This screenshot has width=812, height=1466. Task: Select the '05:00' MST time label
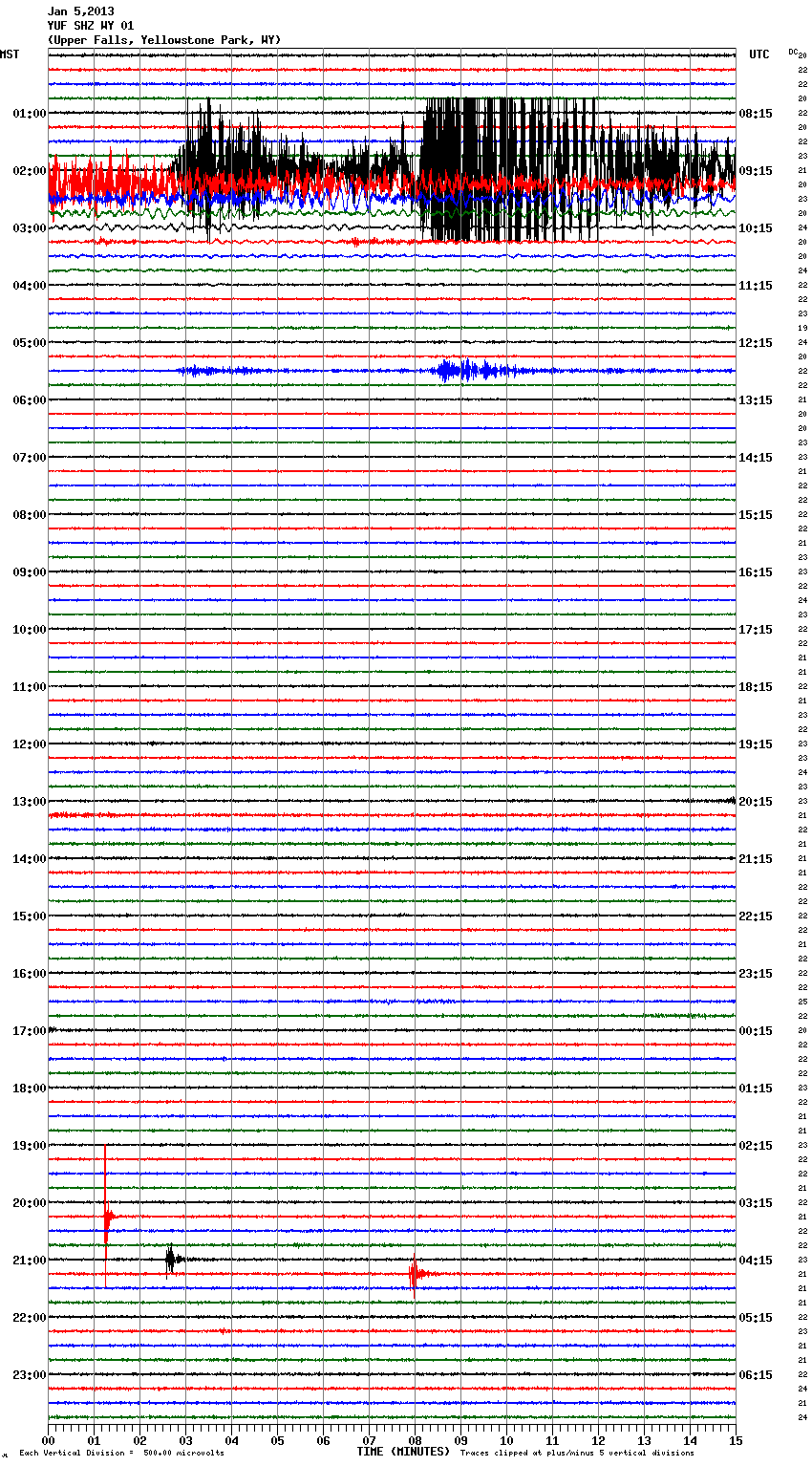click(30, 343)
